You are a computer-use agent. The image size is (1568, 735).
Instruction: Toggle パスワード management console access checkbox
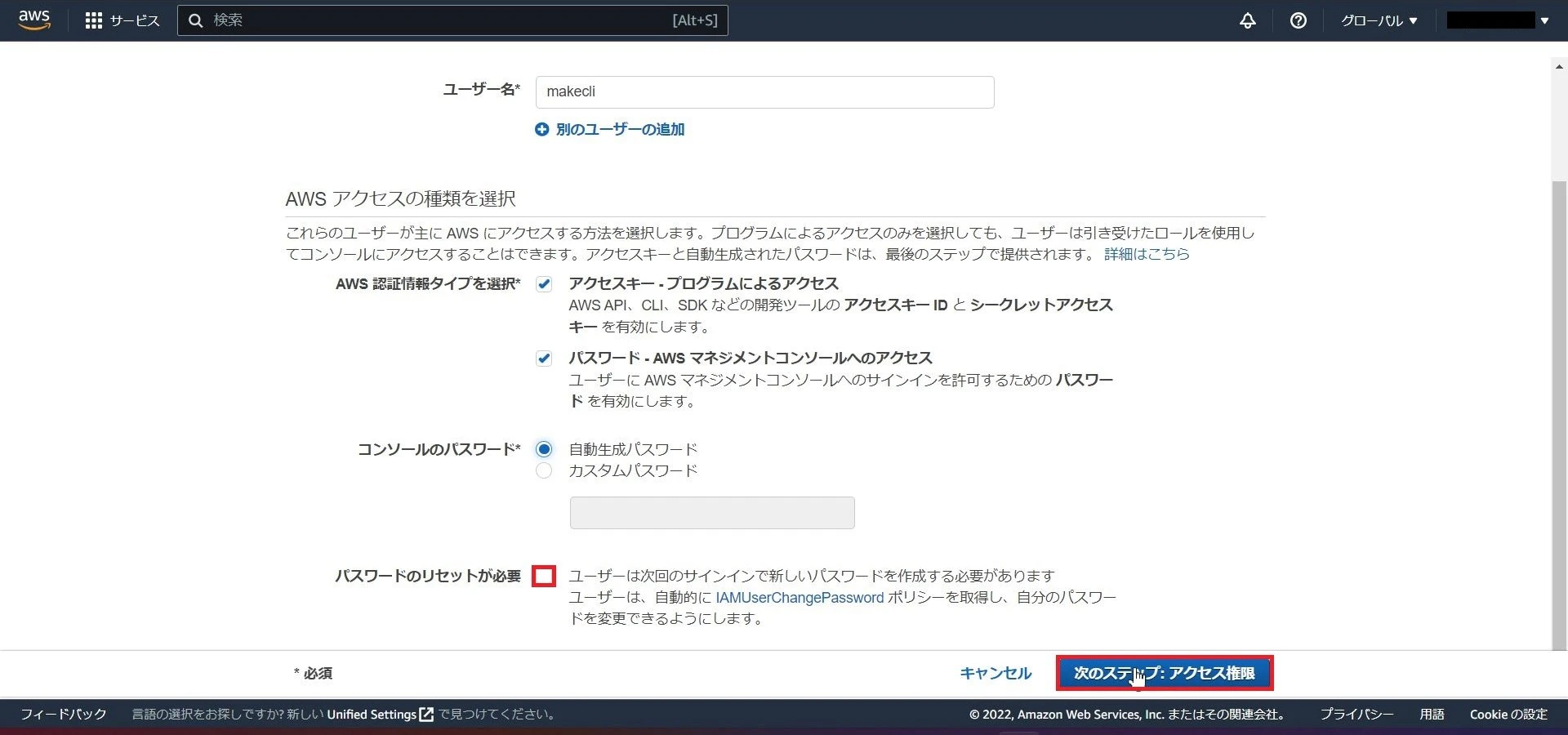pos(544,359)
